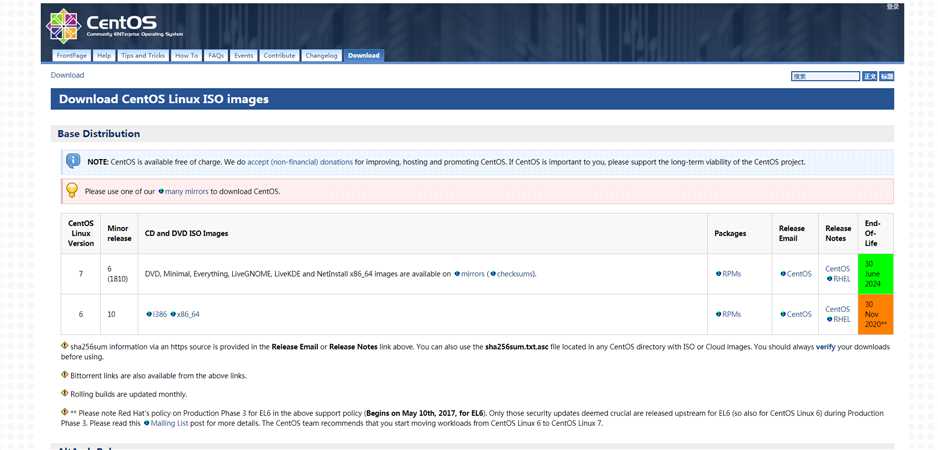Open the Changelog tab
Image resolution: width=938 pixels, height=450 pixels.
point(321,56)
